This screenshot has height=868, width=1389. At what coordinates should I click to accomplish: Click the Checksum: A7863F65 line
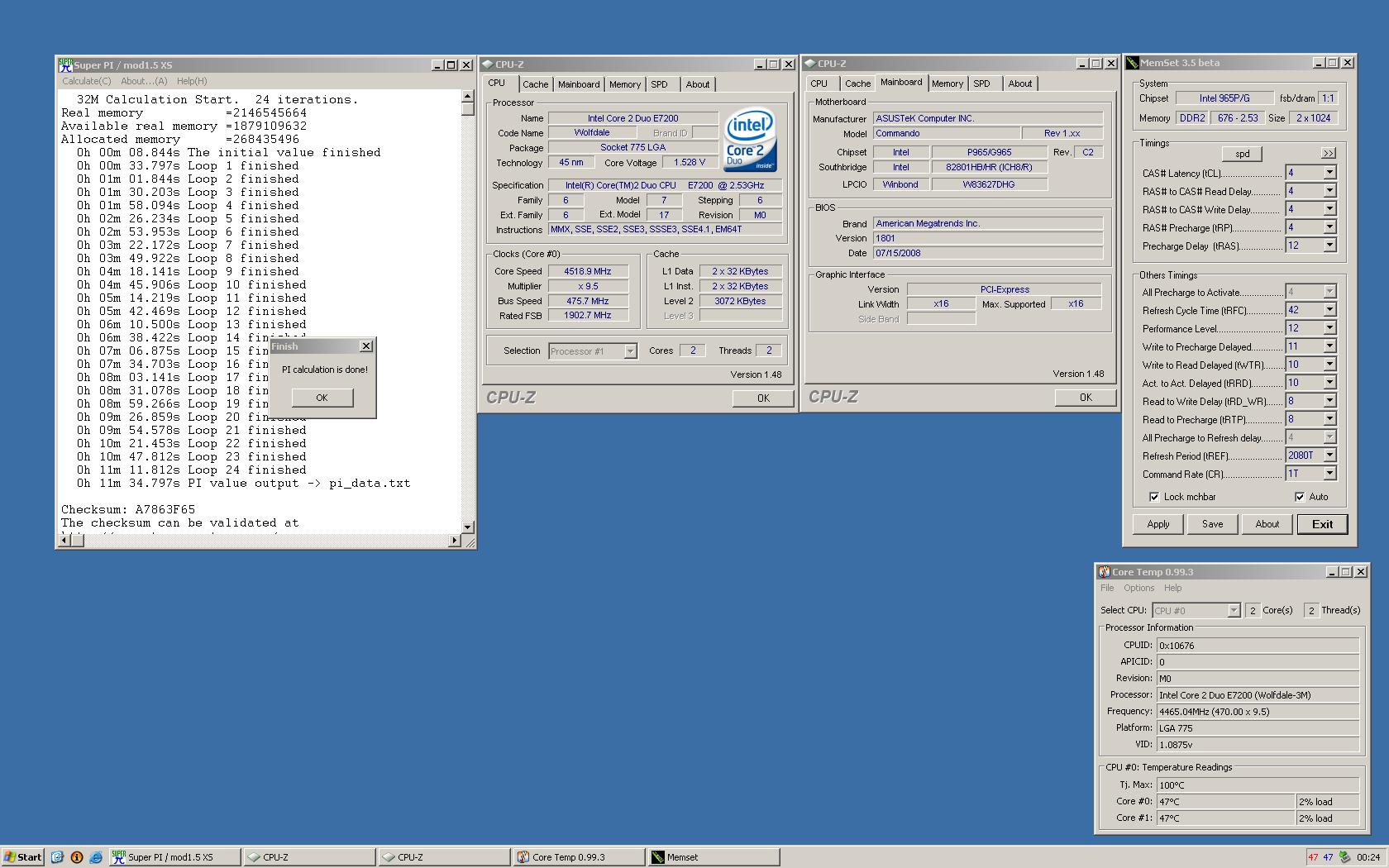pyautogui.click(x=128, y=510)
